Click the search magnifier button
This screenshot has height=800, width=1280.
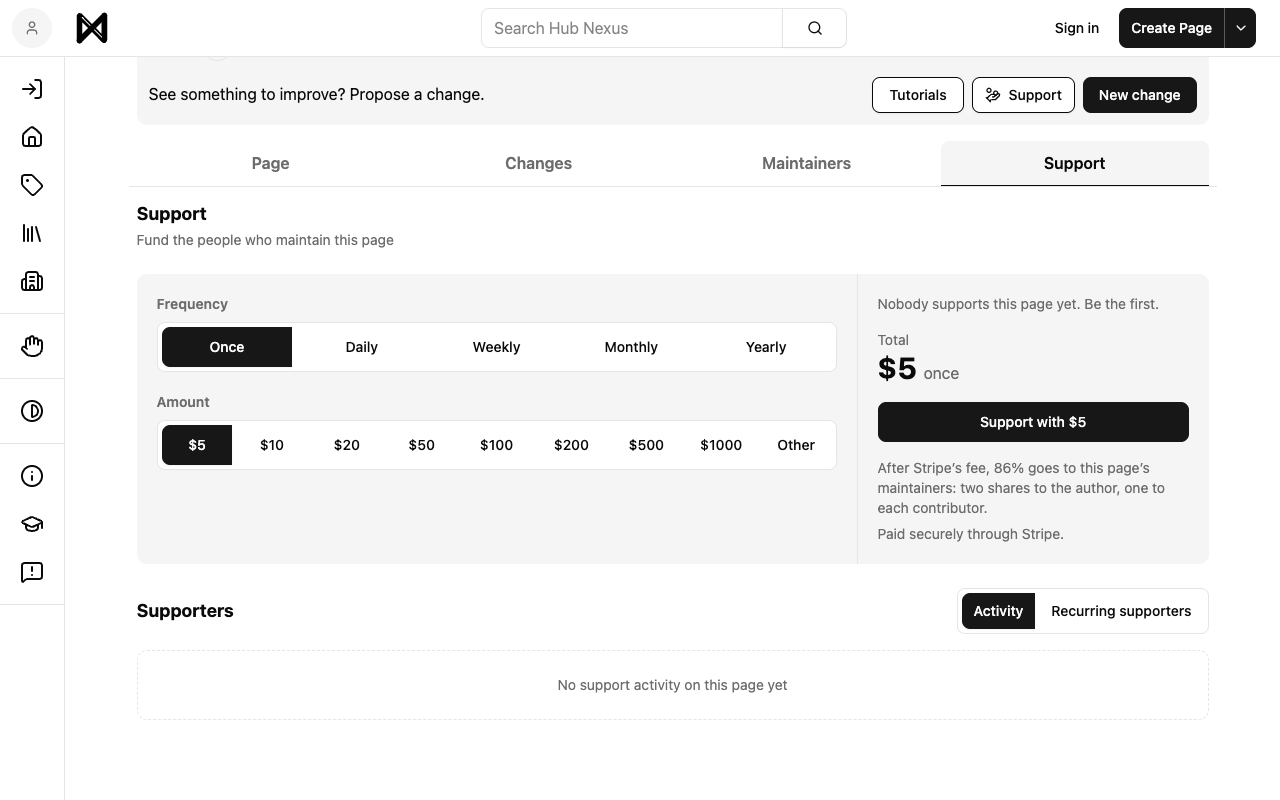[x=815, y=28]
